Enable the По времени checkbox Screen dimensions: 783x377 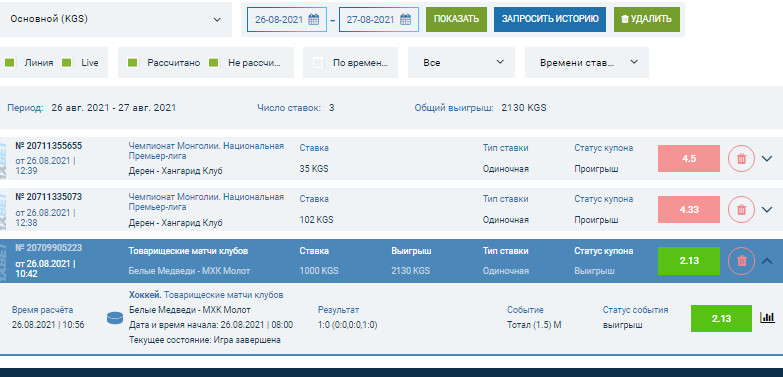pyautogui.click(x=318, y=63)
